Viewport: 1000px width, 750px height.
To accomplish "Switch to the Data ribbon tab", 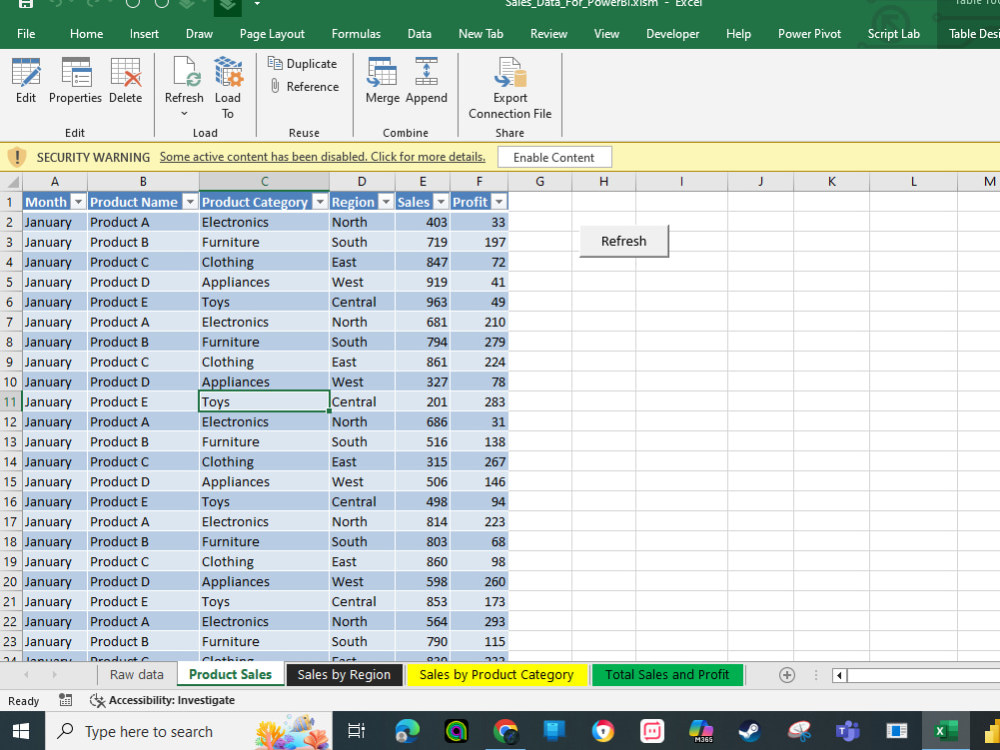I will (x=419, y=34).
